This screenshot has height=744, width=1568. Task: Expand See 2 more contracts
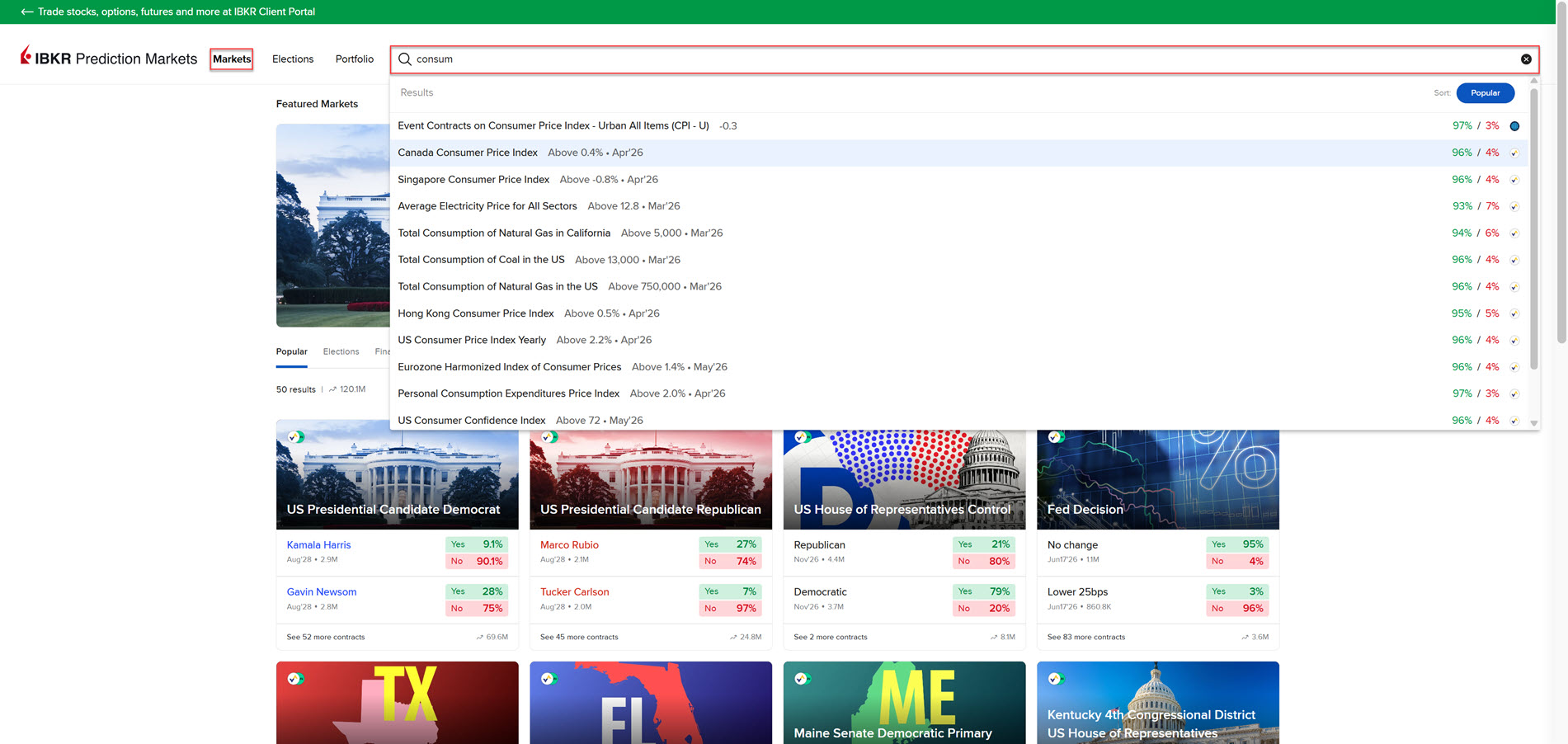[831, 637]
